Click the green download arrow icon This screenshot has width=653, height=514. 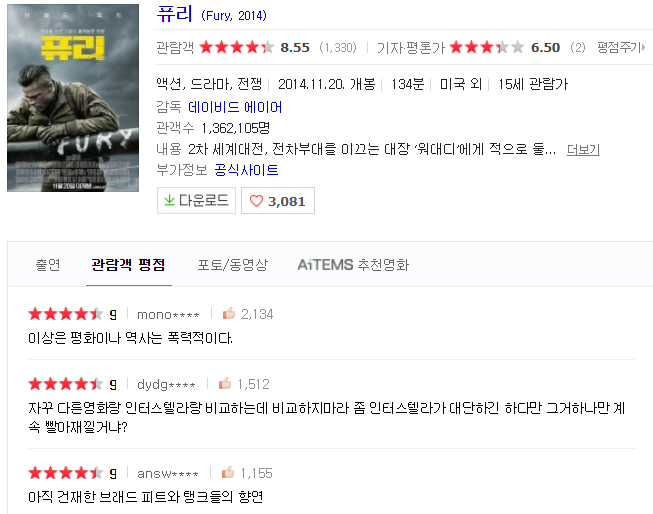(x=169, y=200)
